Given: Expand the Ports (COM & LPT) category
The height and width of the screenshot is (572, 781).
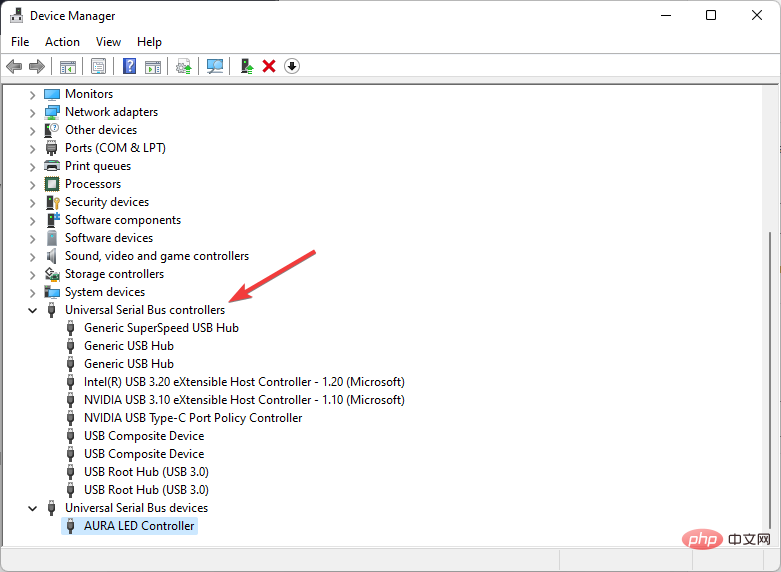Looking at the screenshot, I should click(x=32, y=148).
